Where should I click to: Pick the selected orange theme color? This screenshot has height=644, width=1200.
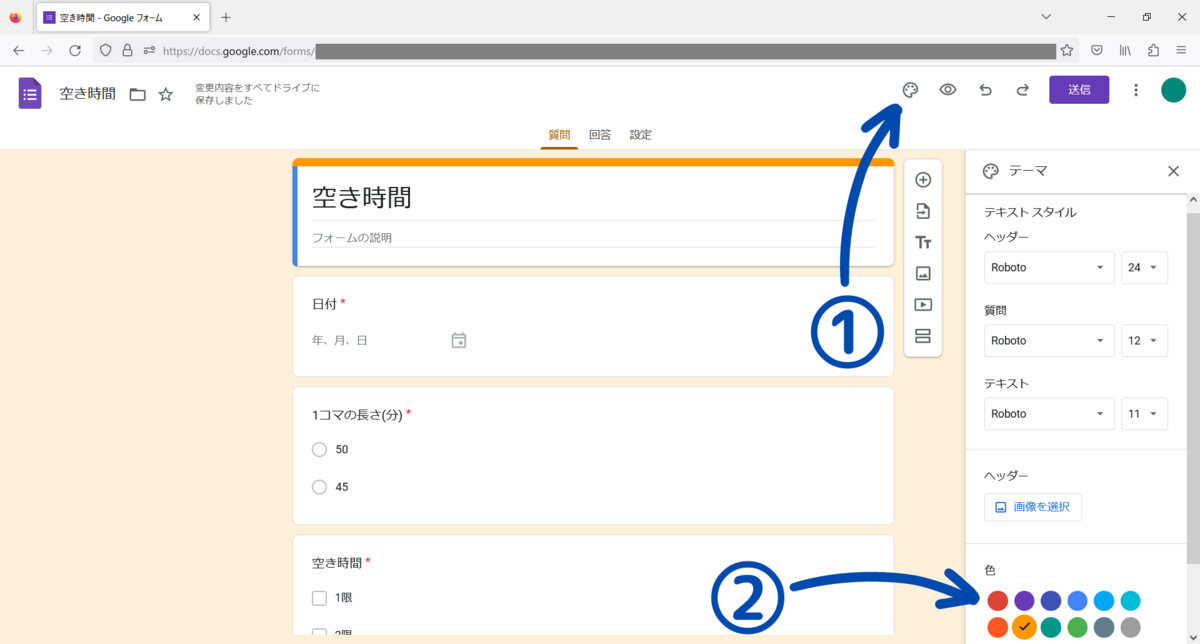coord(1024,627)
